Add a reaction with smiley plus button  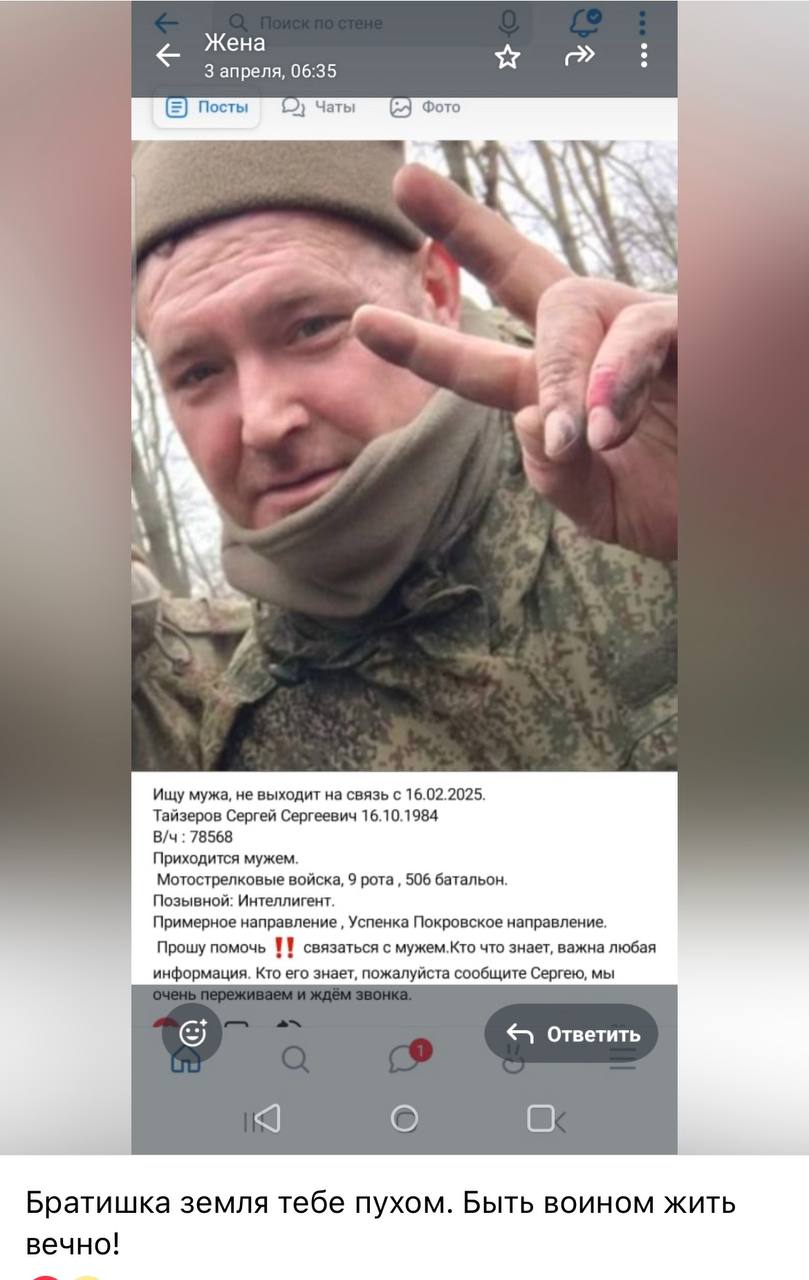tap(192, 1033)
